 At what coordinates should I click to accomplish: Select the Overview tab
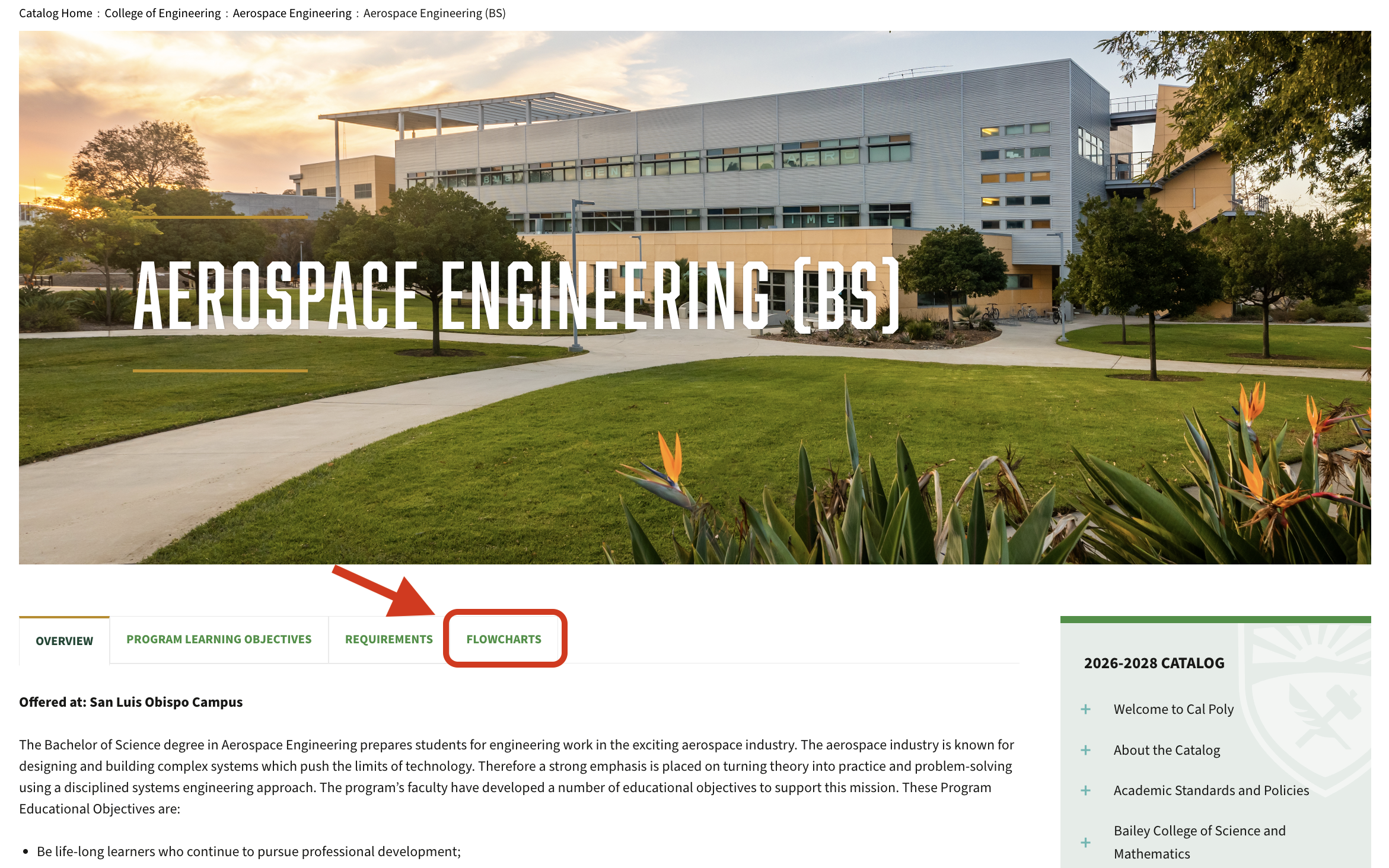[x=64, y=641]
